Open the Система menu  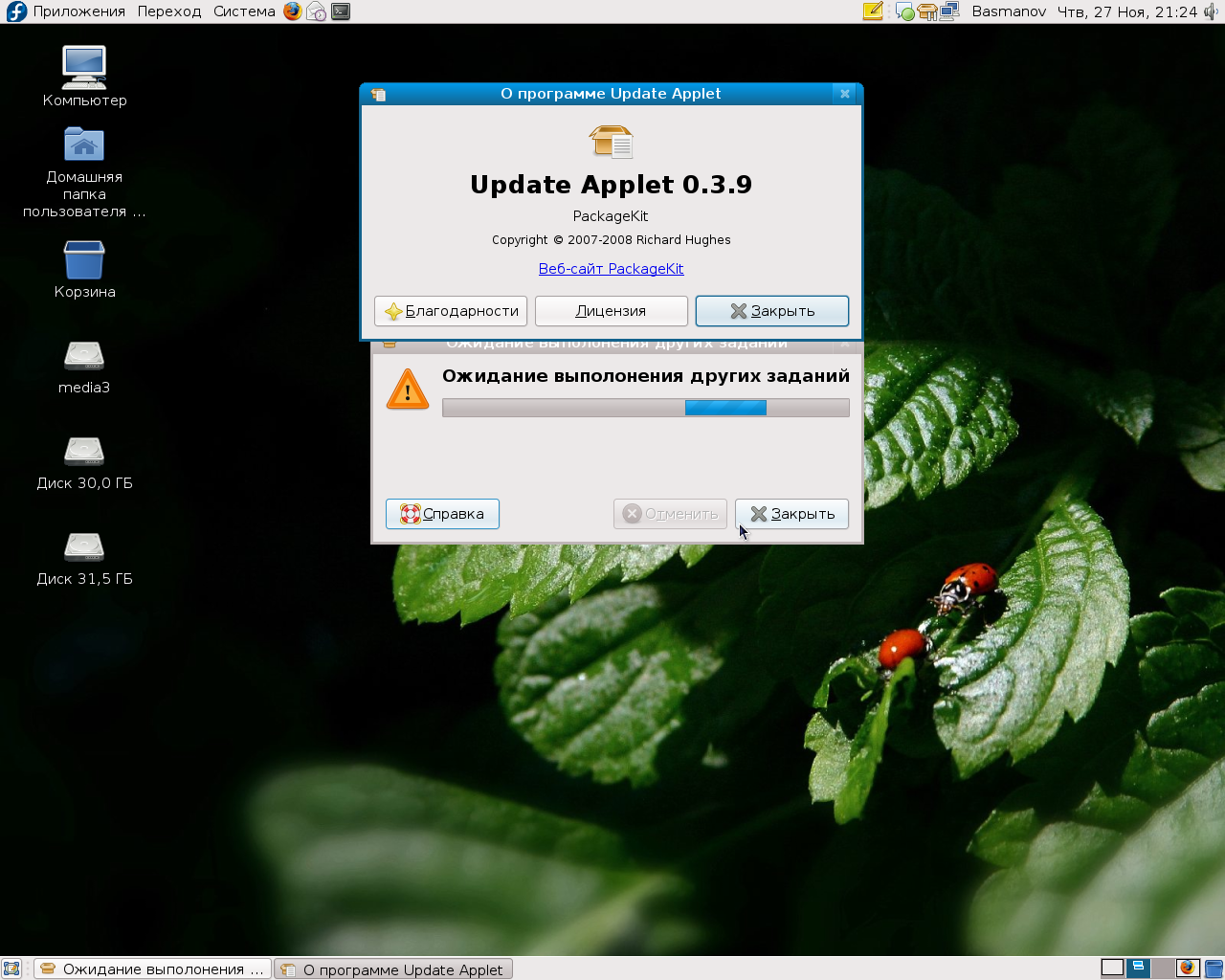(244, 11)
